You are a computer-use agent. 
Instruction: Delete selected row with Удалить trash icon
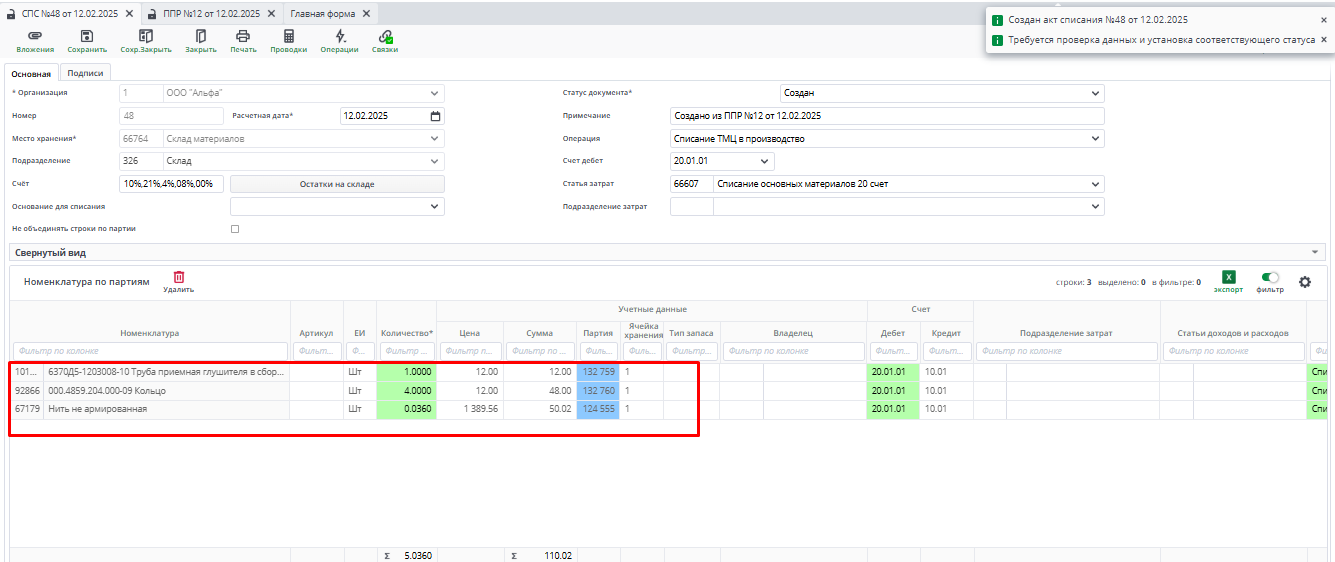tap(179, 278)
